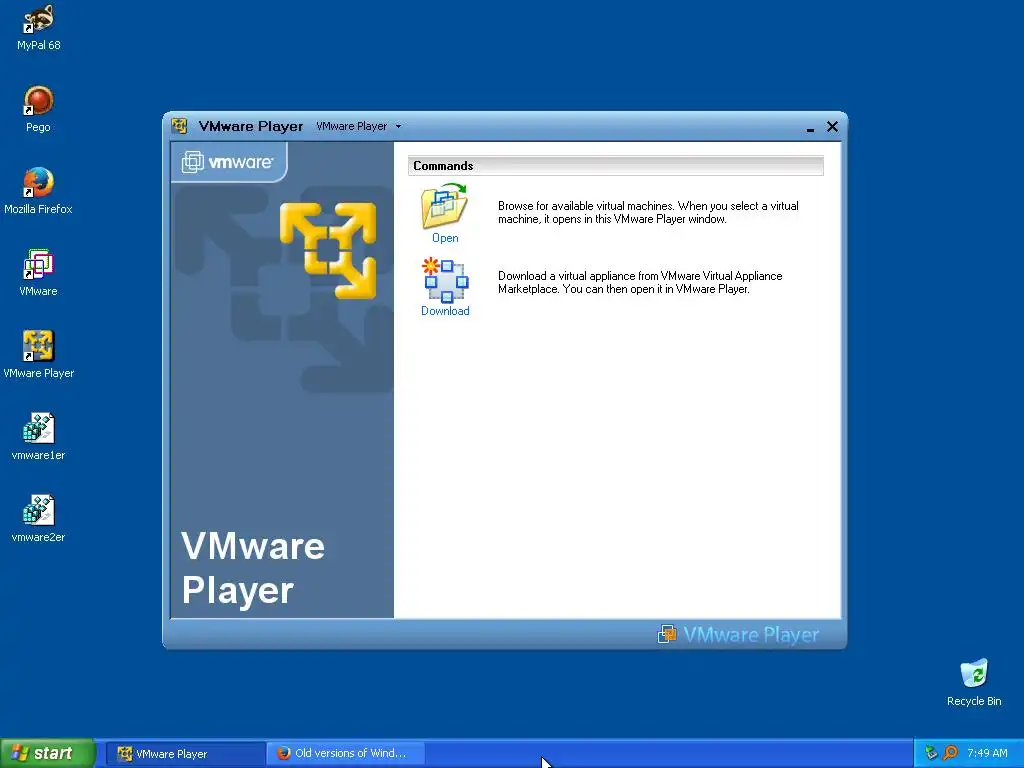Minimize the VMware Player window

click(810, 127)
